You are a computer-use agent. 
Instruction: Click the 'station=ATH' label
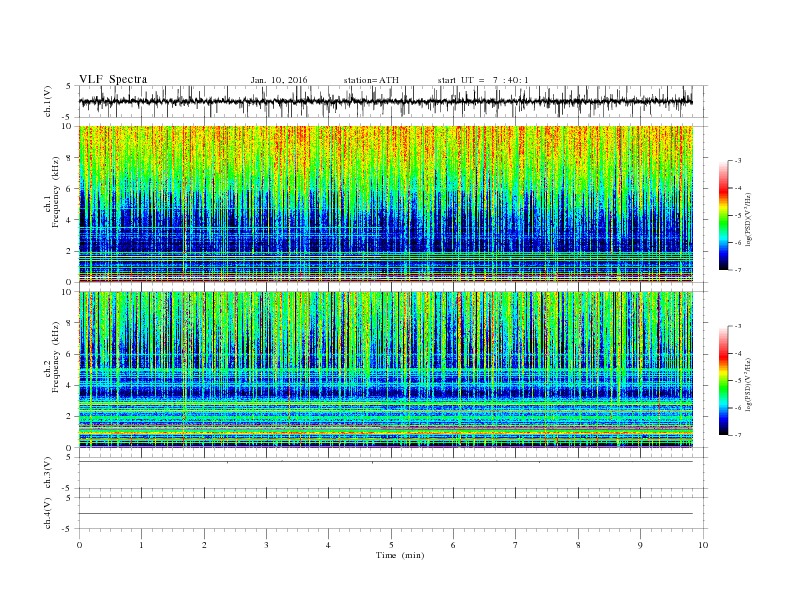click(371, 80)
